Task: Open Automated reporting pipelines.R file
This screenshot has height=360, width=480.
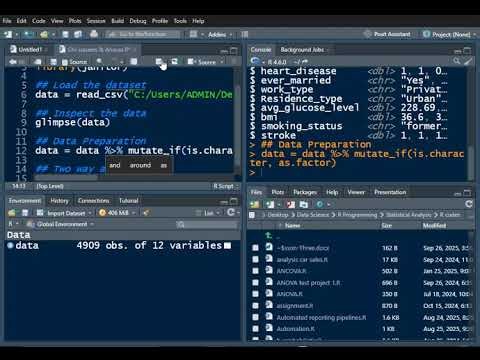Action: 321,317
